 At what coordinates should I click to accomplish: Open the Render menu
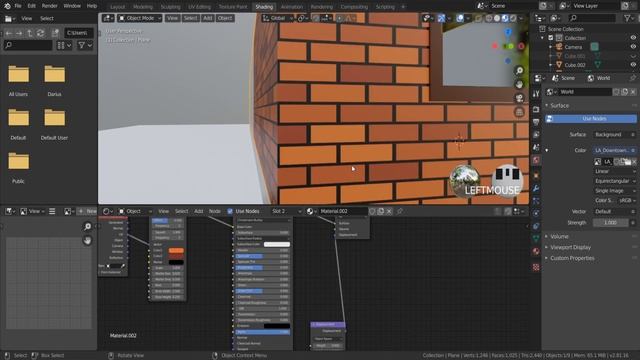point(50,6)
